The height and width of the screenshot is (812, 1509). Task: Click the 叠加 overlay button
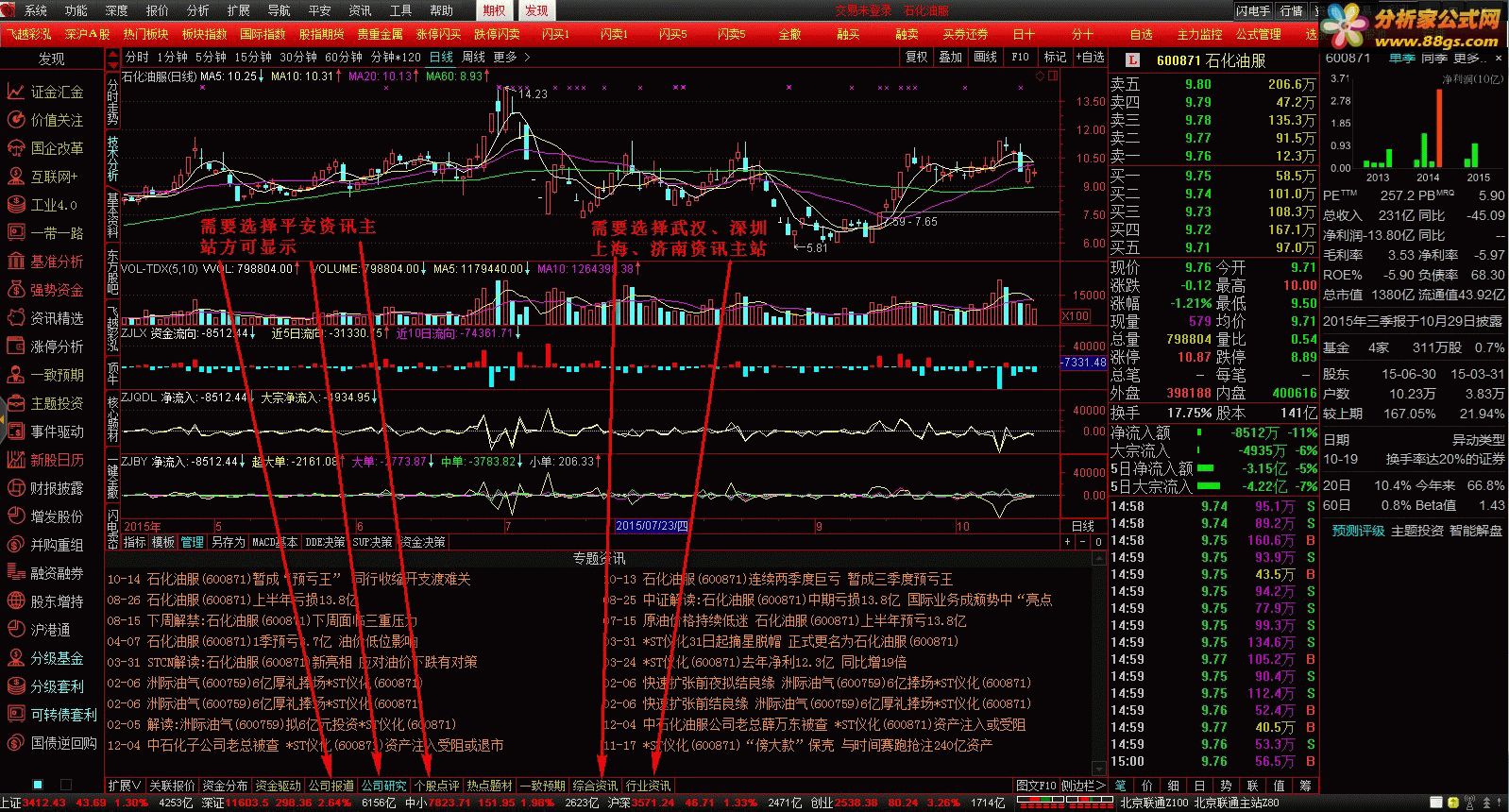click(x=950, y=58)
